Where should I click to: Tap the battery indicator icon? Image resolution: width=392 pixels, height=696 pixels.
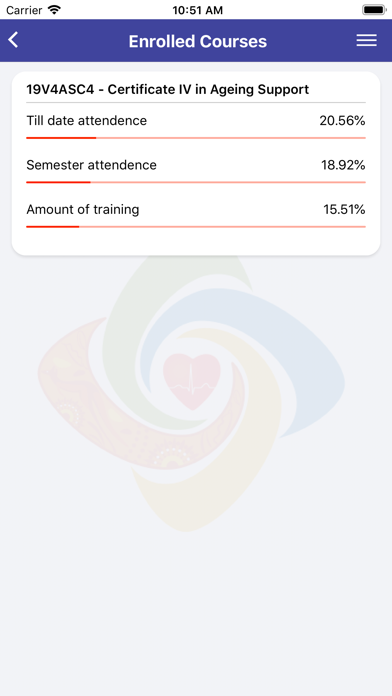point(374,10)
